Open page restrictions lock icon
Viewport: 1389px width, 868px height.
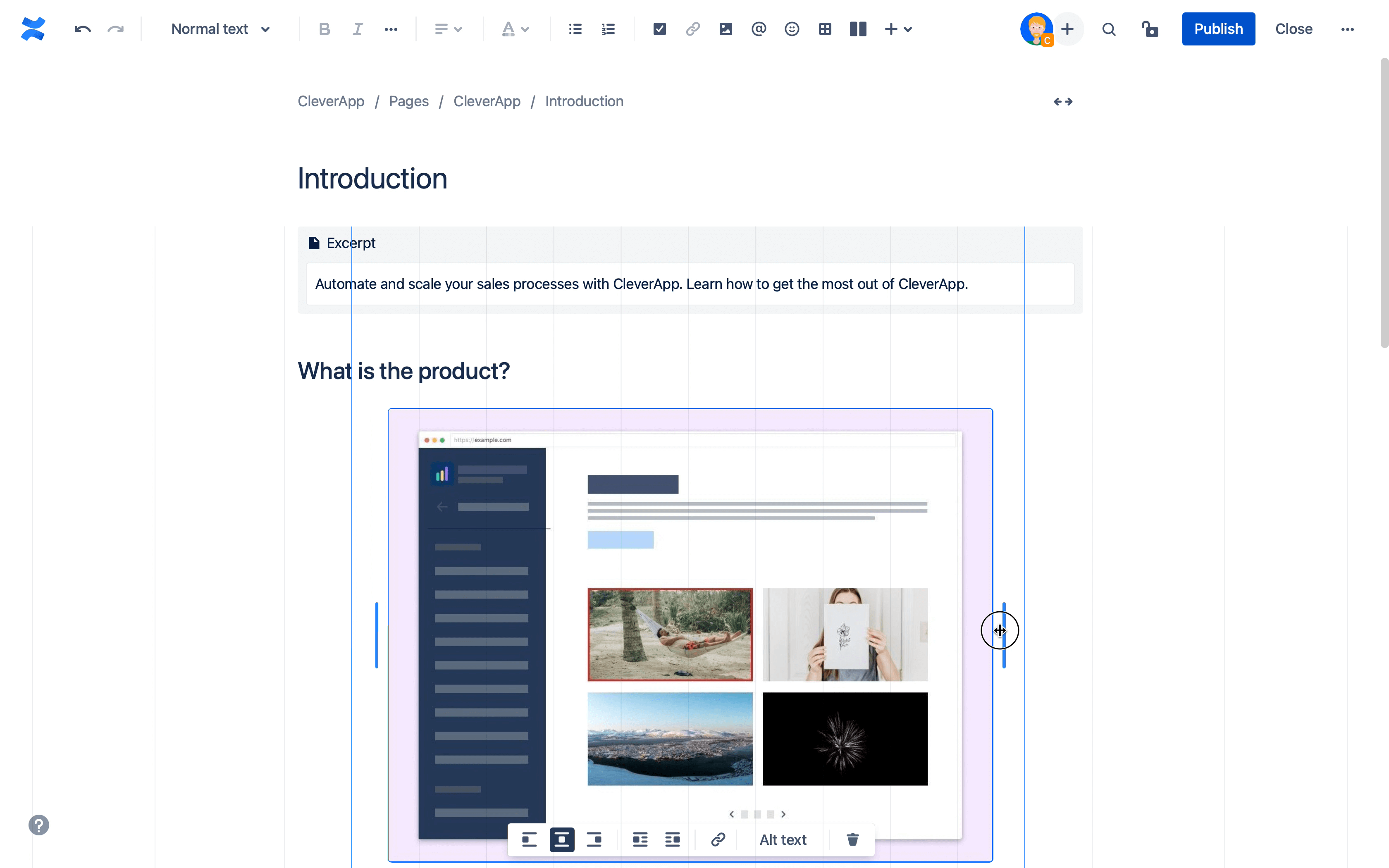coord(1150,29)
